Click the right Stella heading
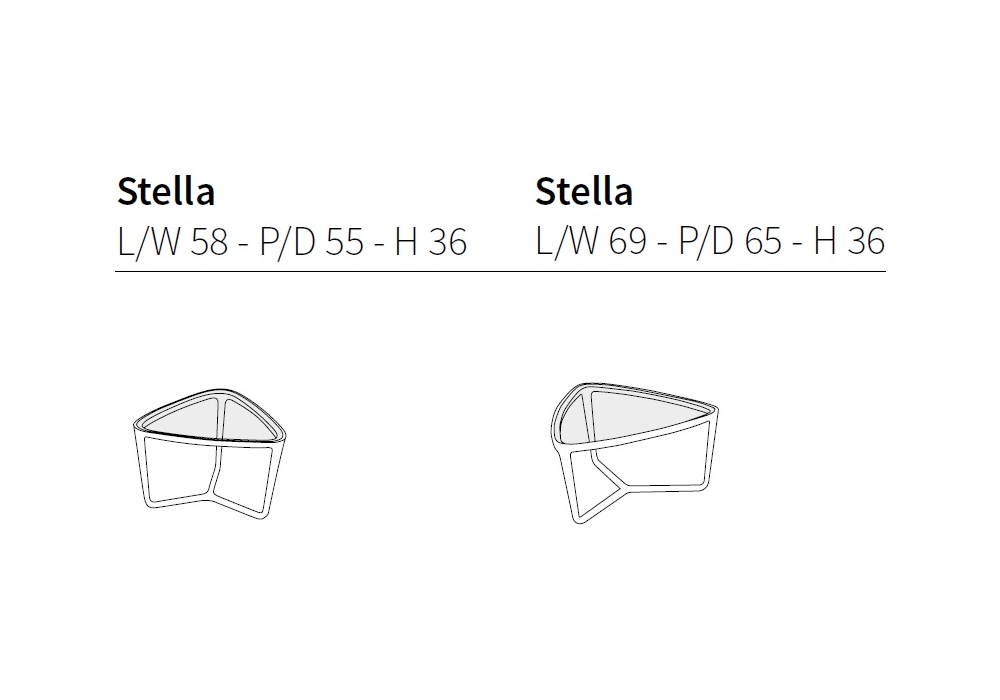 tap(584, 190)
